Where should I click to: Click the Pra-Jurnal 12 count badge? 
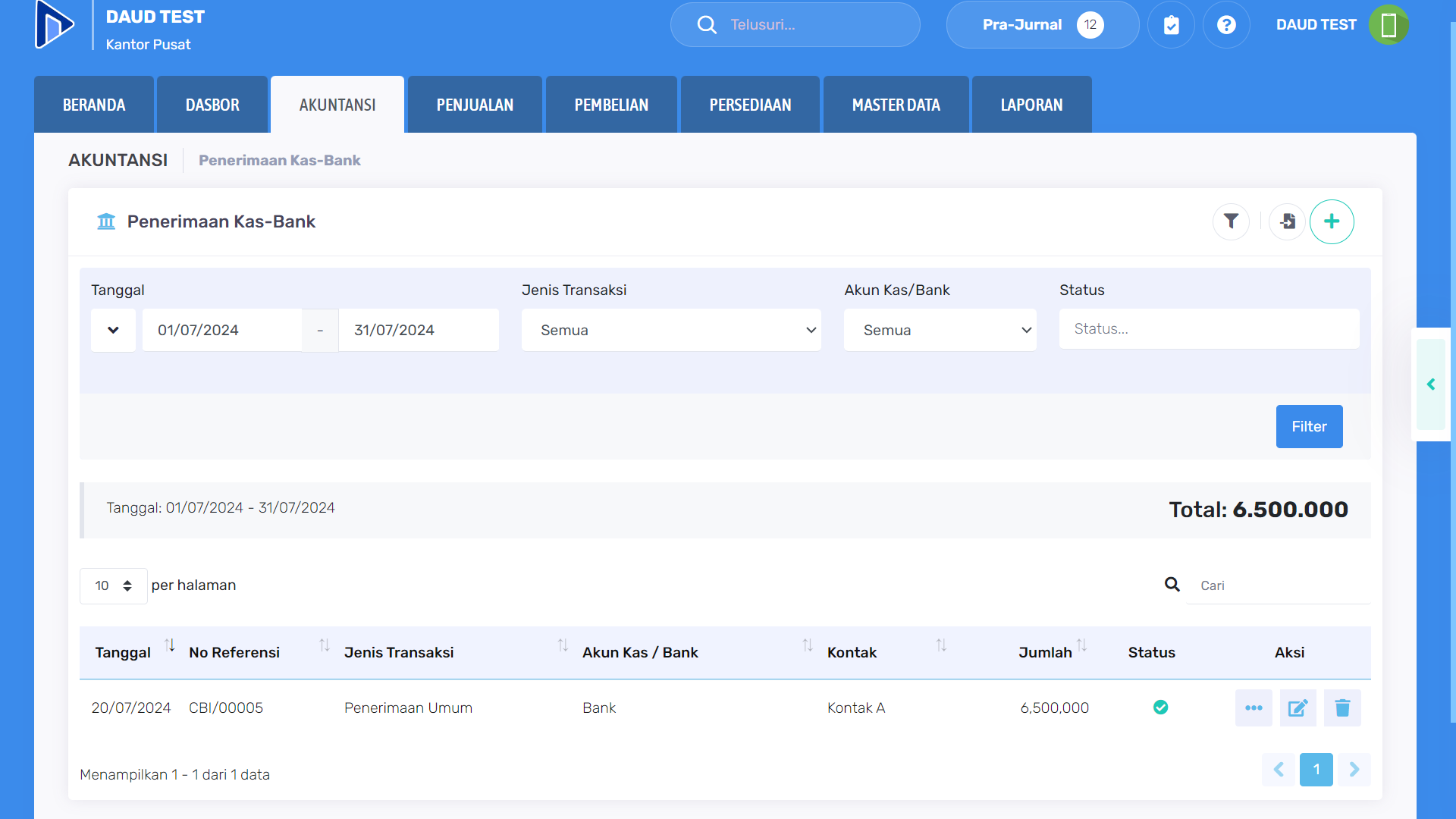pos(1090,25)
